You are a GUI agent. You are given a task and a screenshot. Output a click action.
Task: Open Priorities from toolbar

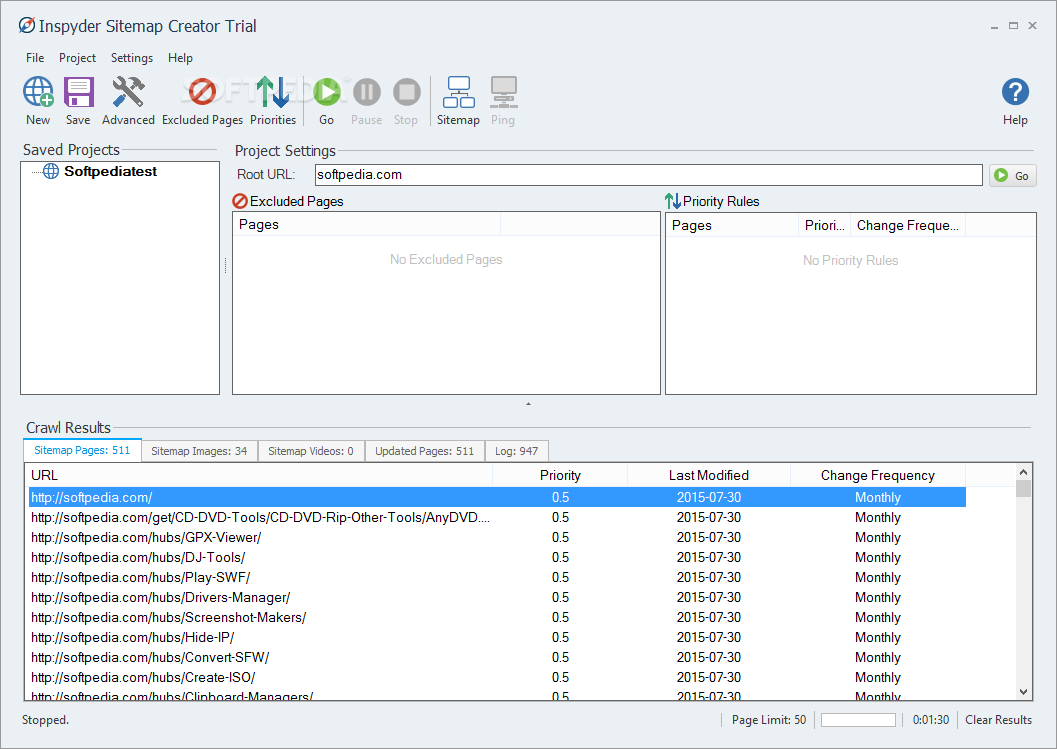273,100
